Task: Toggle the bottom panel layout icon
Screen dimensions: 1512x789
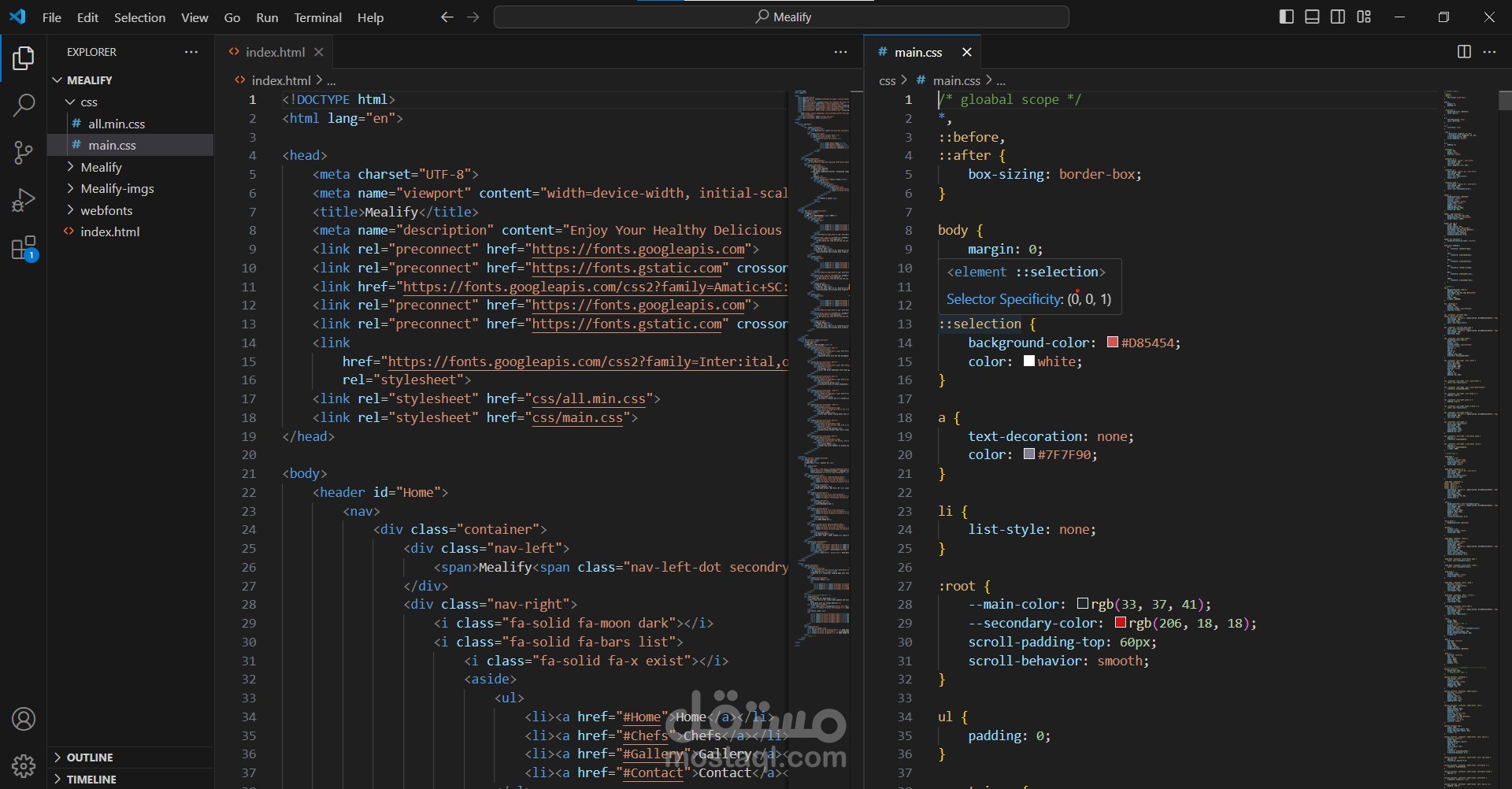Action: [1312, 17]
